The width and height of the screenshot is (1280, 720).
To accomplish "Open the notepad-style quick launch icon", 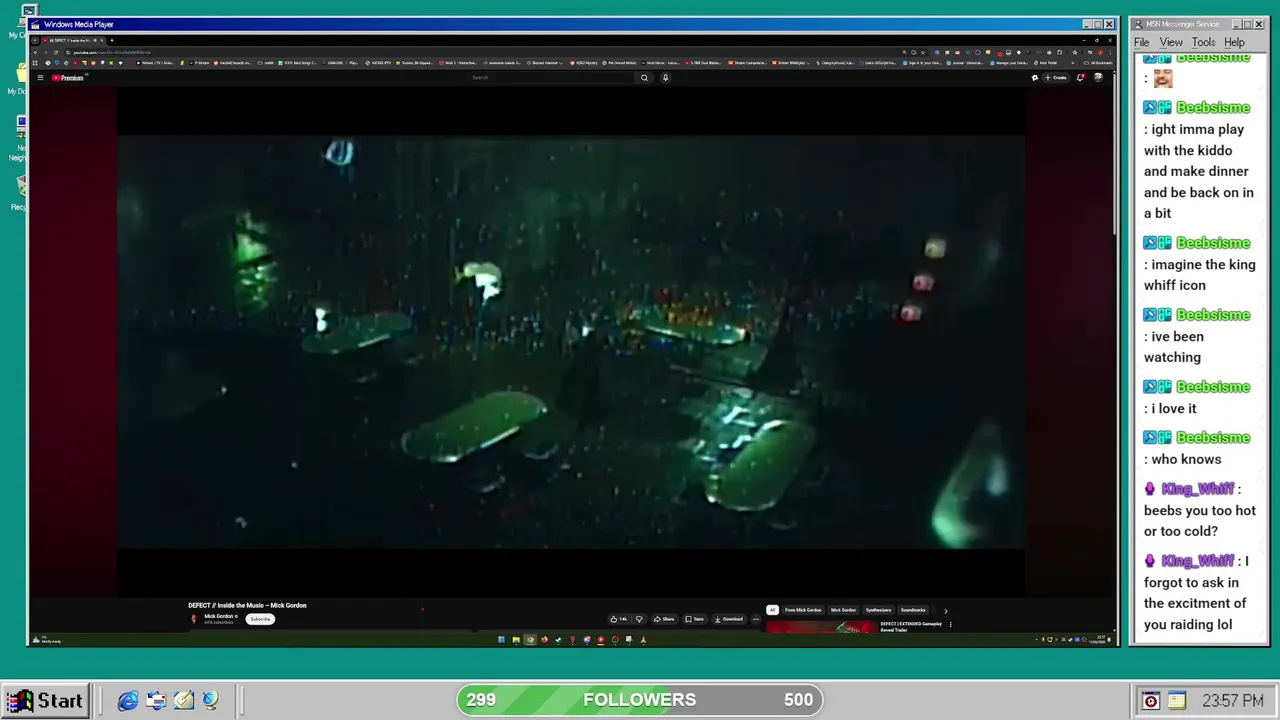I will click(183, 701).
